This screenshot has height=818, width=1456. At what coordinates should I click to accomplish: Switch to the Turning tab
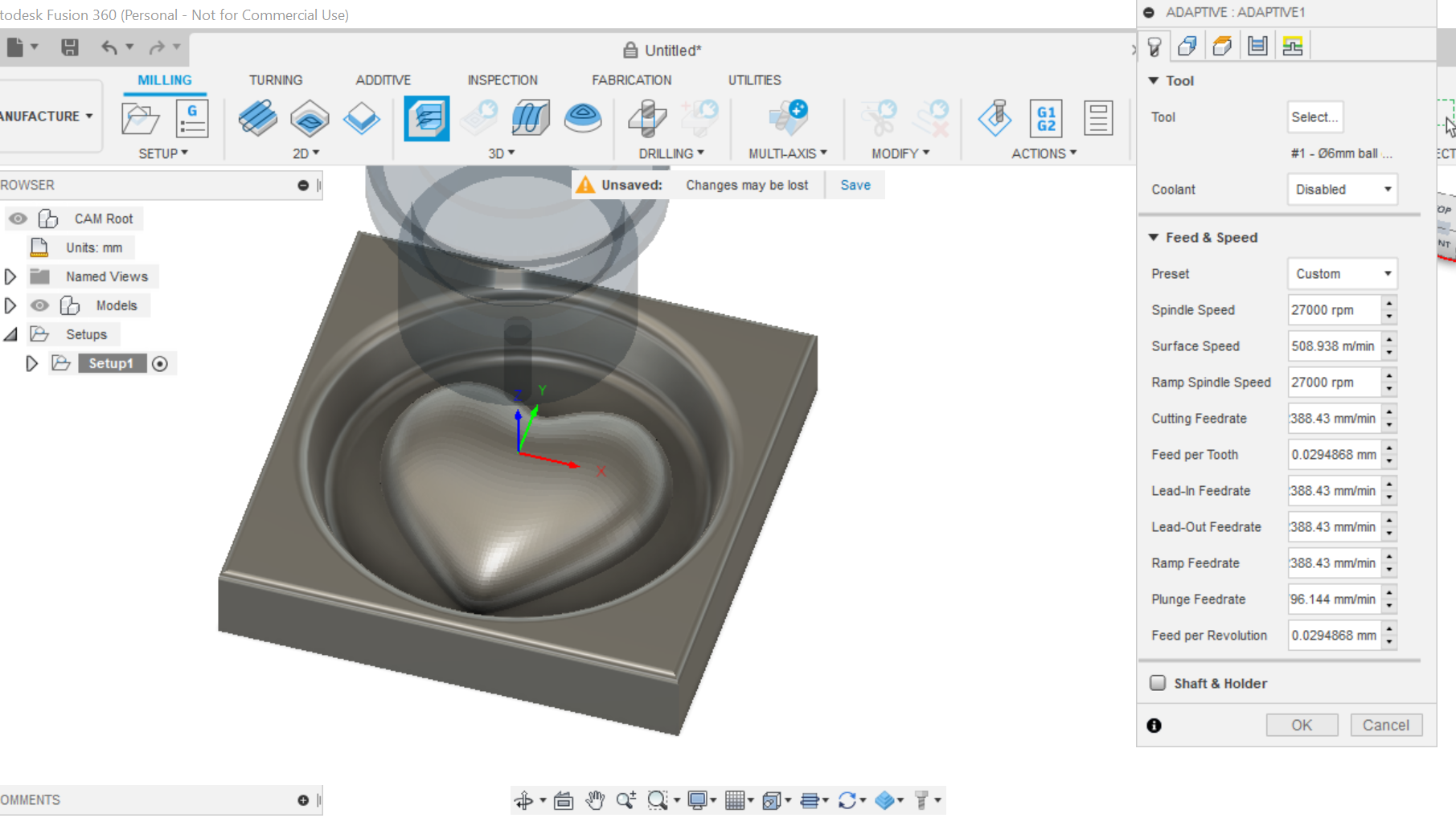point(276,80)
